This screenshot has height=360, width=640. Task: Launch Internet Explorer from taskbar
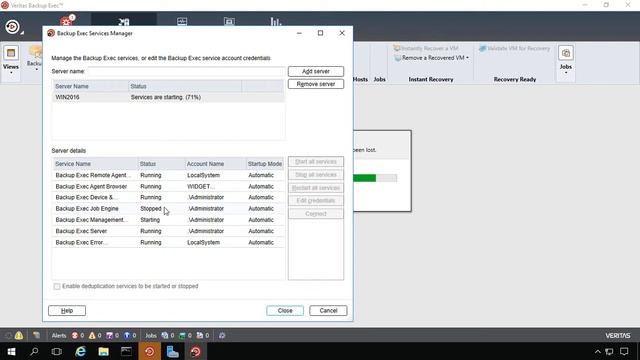coord(80,352)
